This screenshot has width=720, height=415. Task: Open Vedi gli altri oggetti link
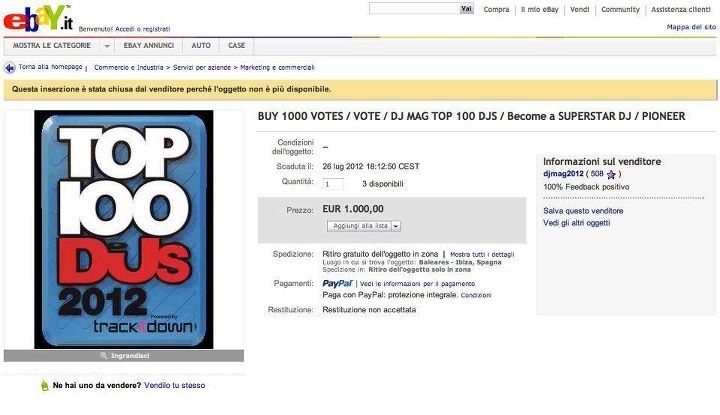coord(577,223)
